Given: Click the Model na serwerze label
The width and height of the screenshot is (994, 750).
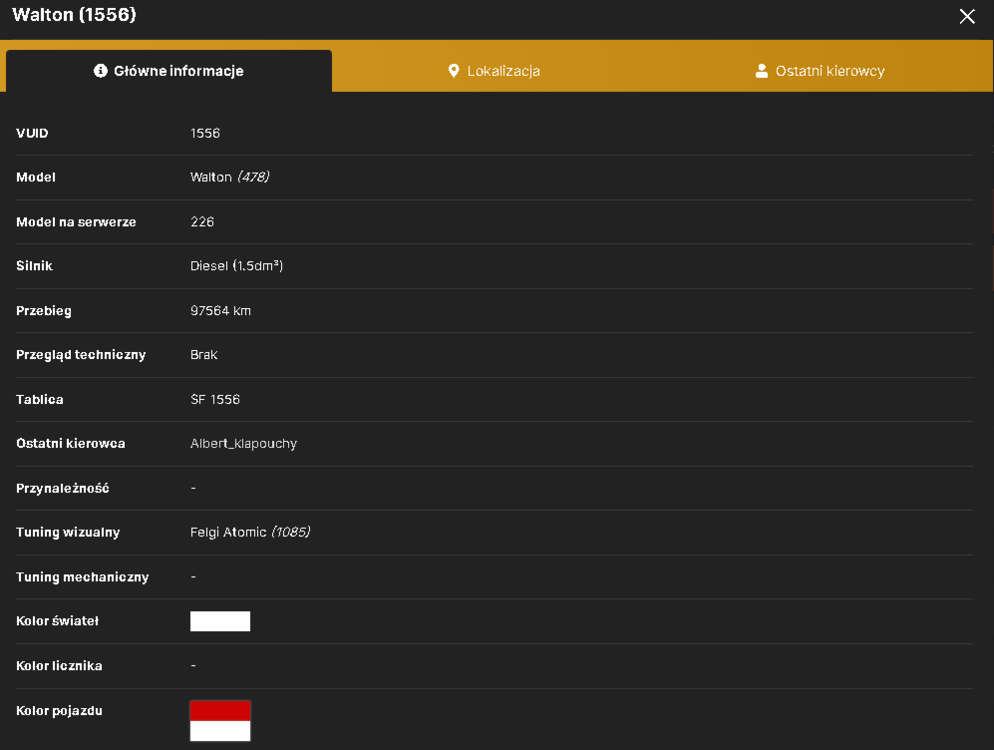Looking at the screenshot, I should click(x=76, y=222).
